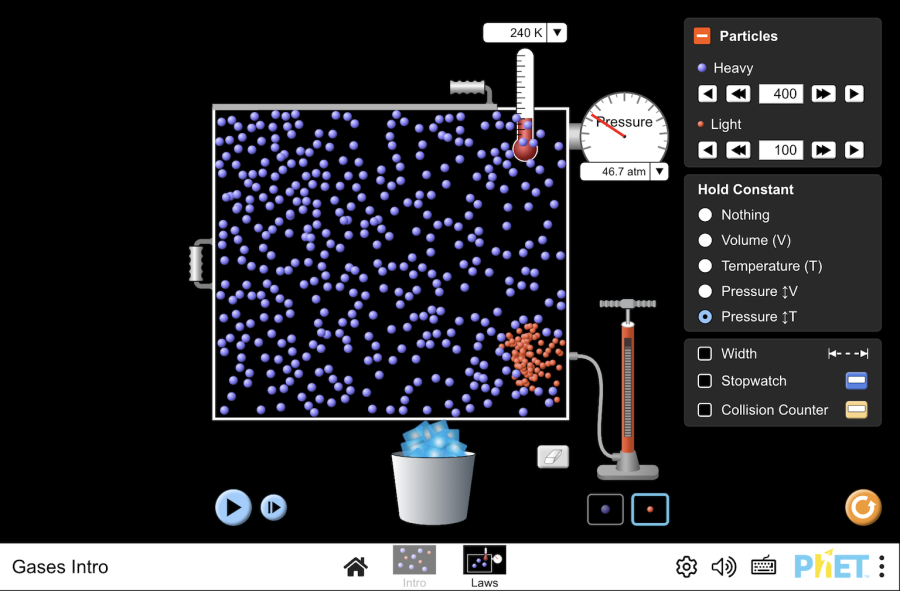Screen dimensions: 900x591
Task: Open the PhET options menu
Action: tap(881, 567)
